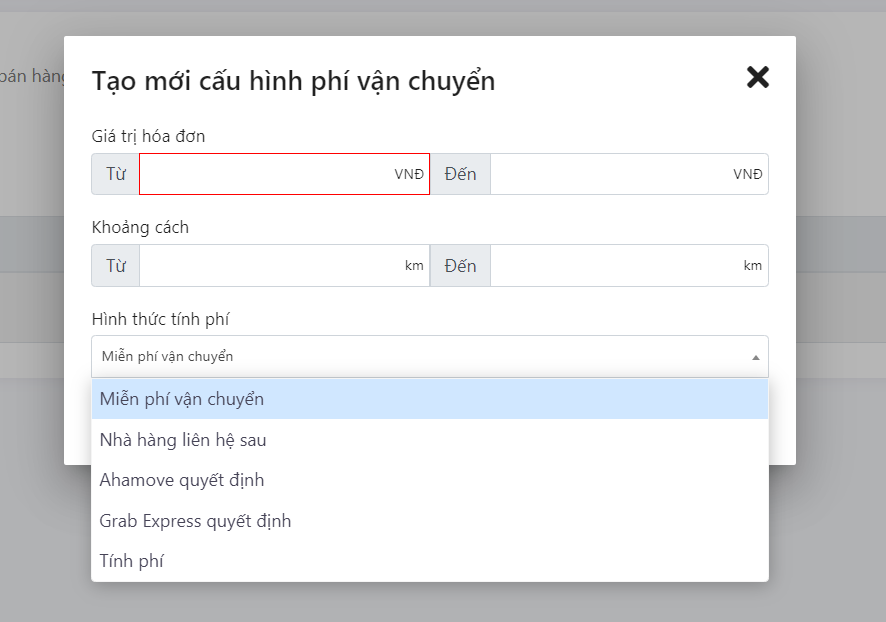
Task: Click the fee type dropdown arrow
Action: click(x=755, y=357)
